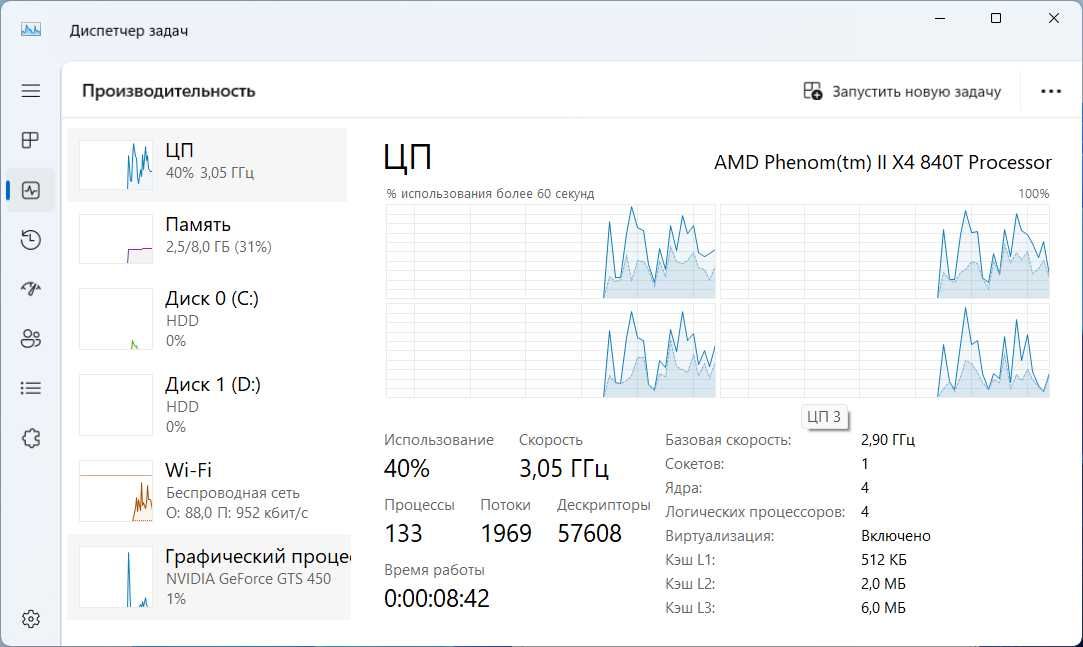
Task: Select the Графический процессор item
Action: click(209, 577)
